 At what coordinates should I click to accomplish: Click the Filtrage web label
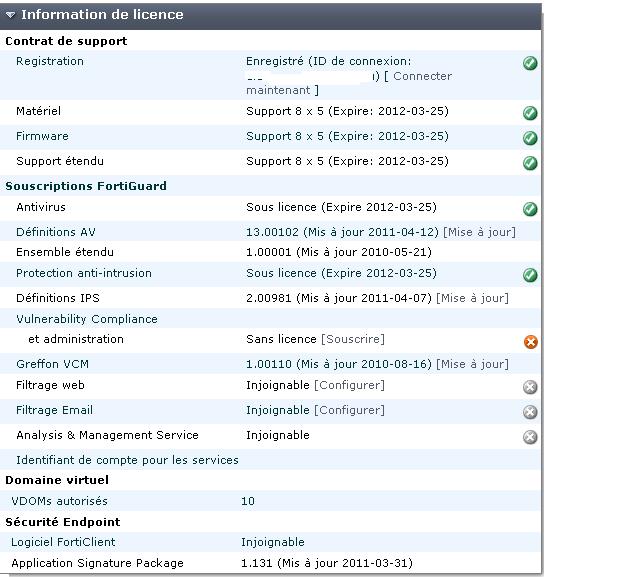click(x=50, y=385)
